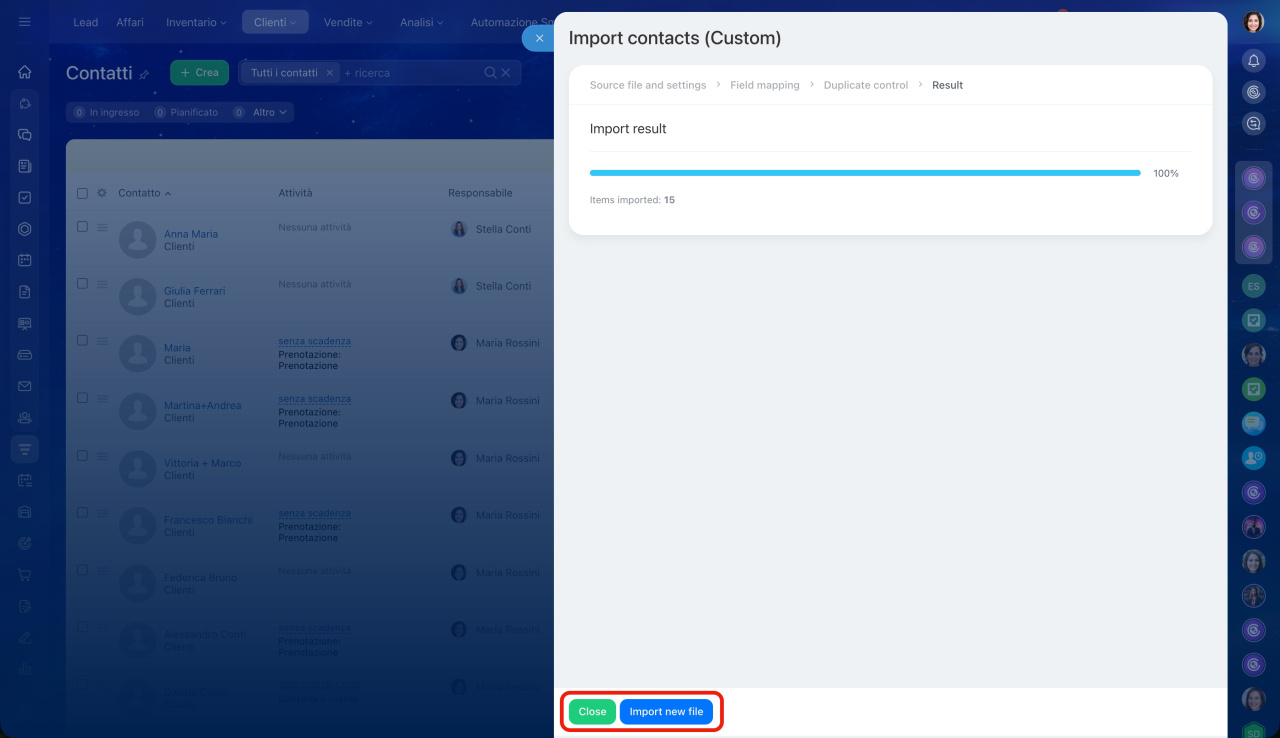Image resolution: width=1280 pixels, height=738 pixels.
Task: Open chat messages icon in right panel
Action: coord(1253,124)
